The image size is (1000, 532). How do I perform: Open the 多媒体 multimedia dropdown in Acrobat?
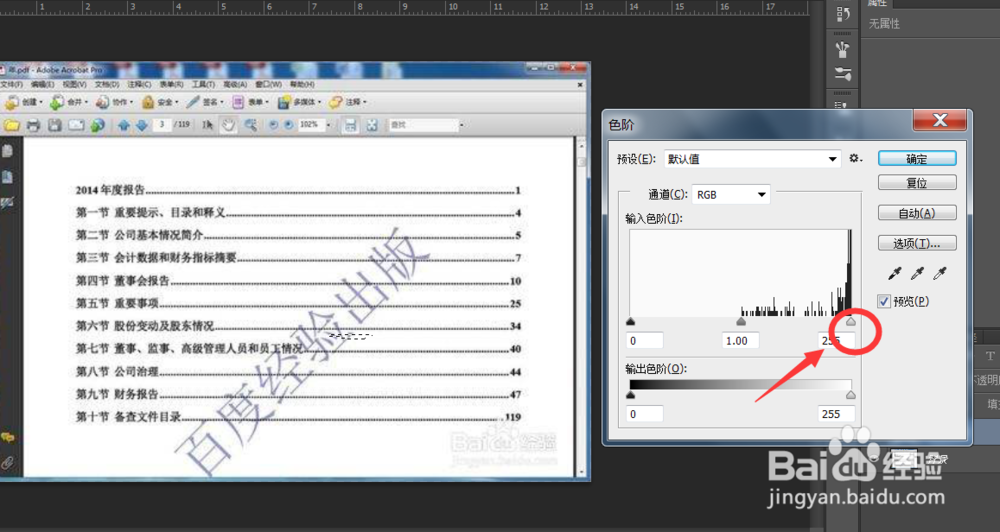[x=300, y=102]
